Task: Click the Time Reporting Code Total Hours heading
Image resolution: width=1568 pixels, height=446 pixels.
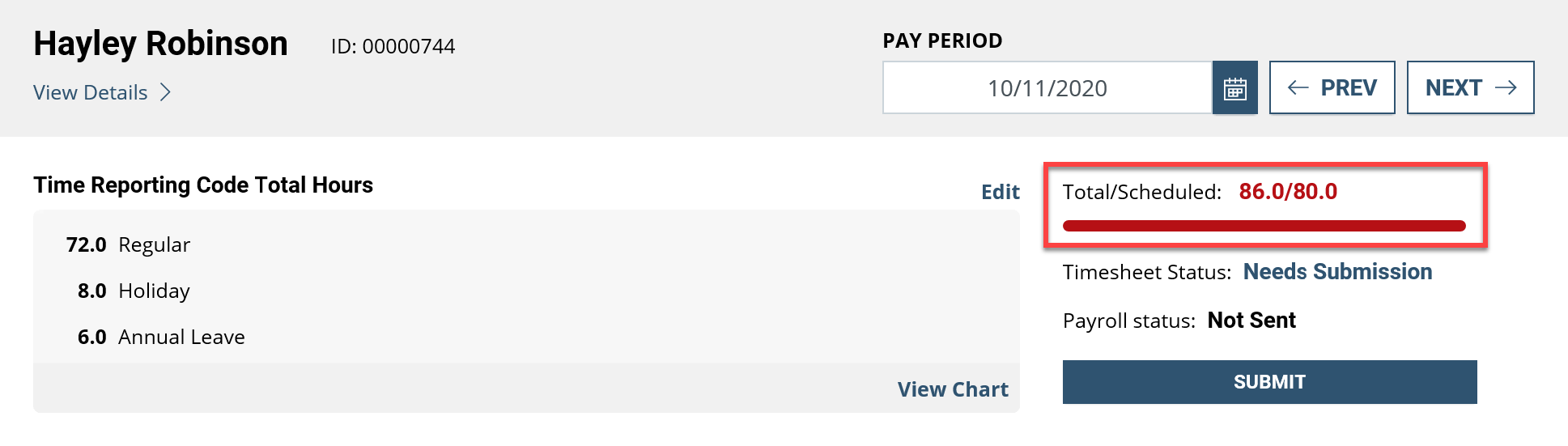Action: tap(203, 185)
